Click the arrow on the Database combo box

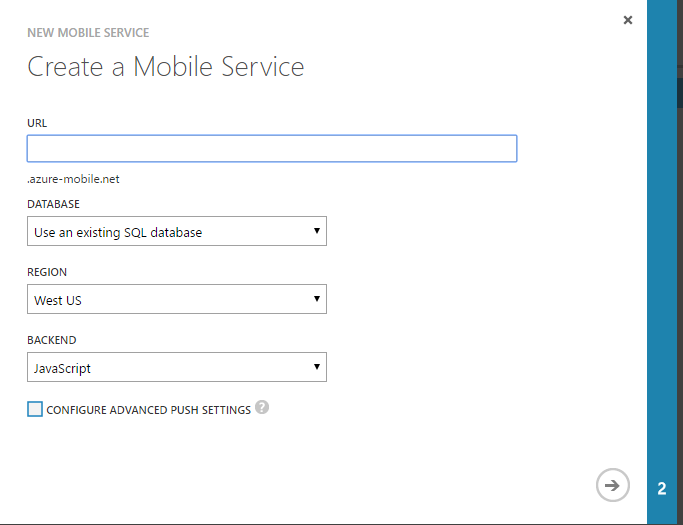(317, 232)
